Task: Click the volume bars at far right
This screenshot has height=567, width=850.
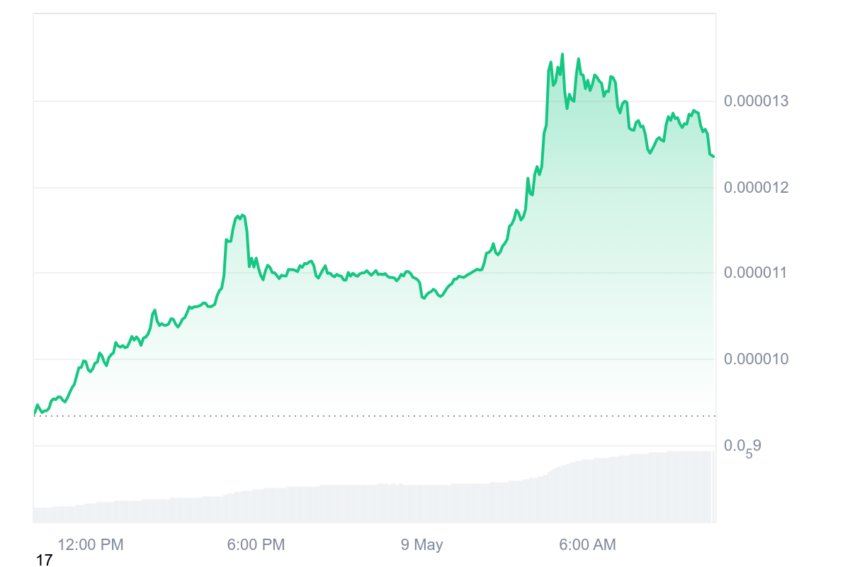Action: [707, 486]
